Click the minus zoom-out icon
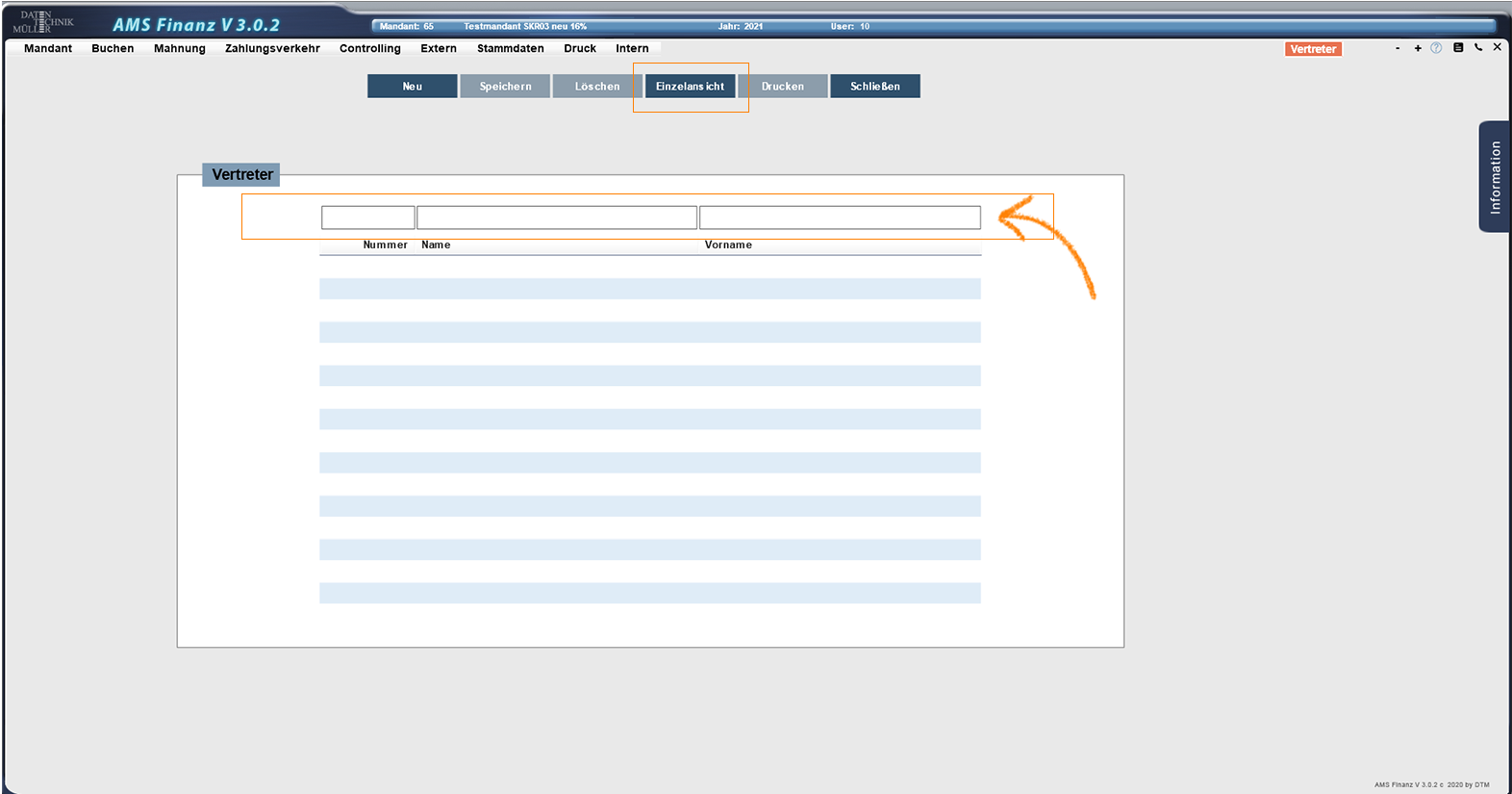This screenshot has height=794, width=1512. (1398, 48)
